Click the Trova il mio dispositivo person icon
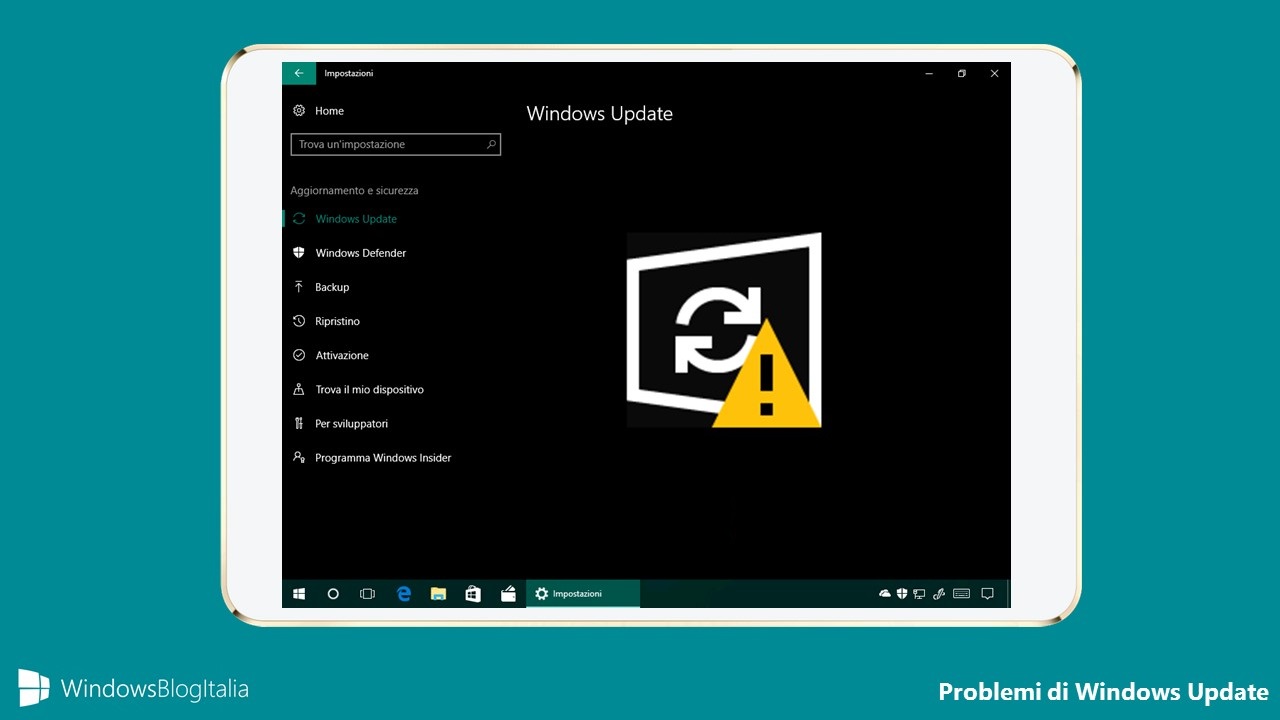1280x720 pixels. click(x=298, y=389)
